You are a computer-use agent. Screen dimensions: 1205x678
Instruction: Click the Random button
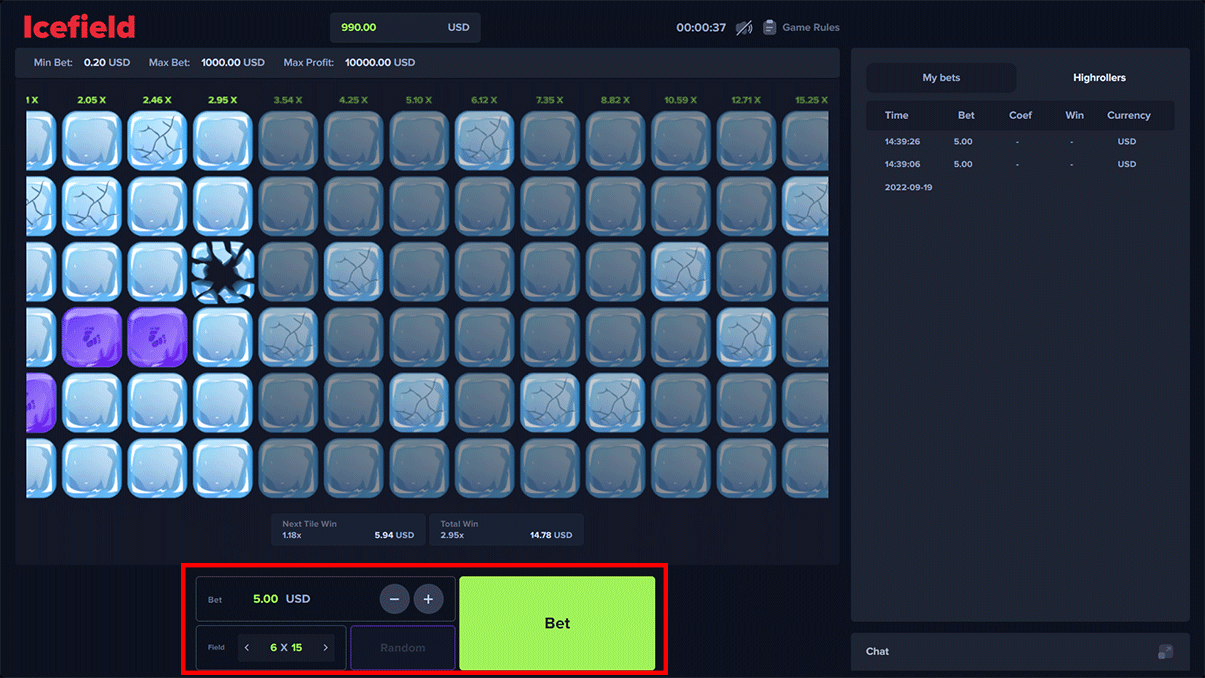click(x=403, y=648)
